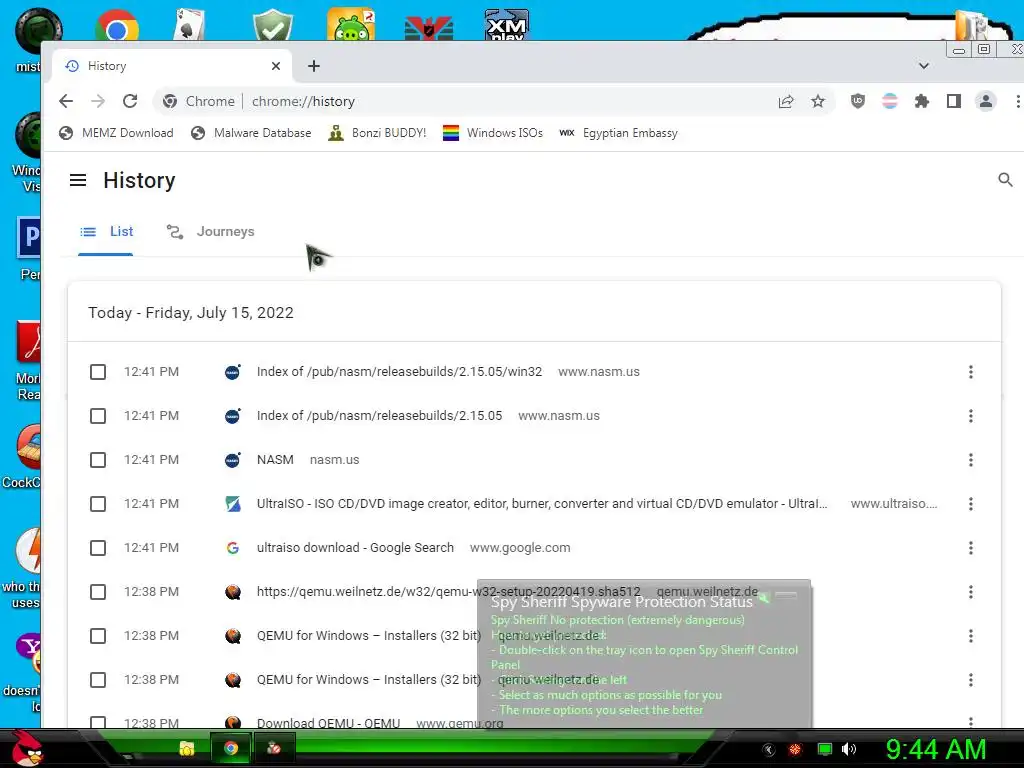1024x768 pixels.
Task: Open the Windows ISOs bookmark
Action: 493,133
